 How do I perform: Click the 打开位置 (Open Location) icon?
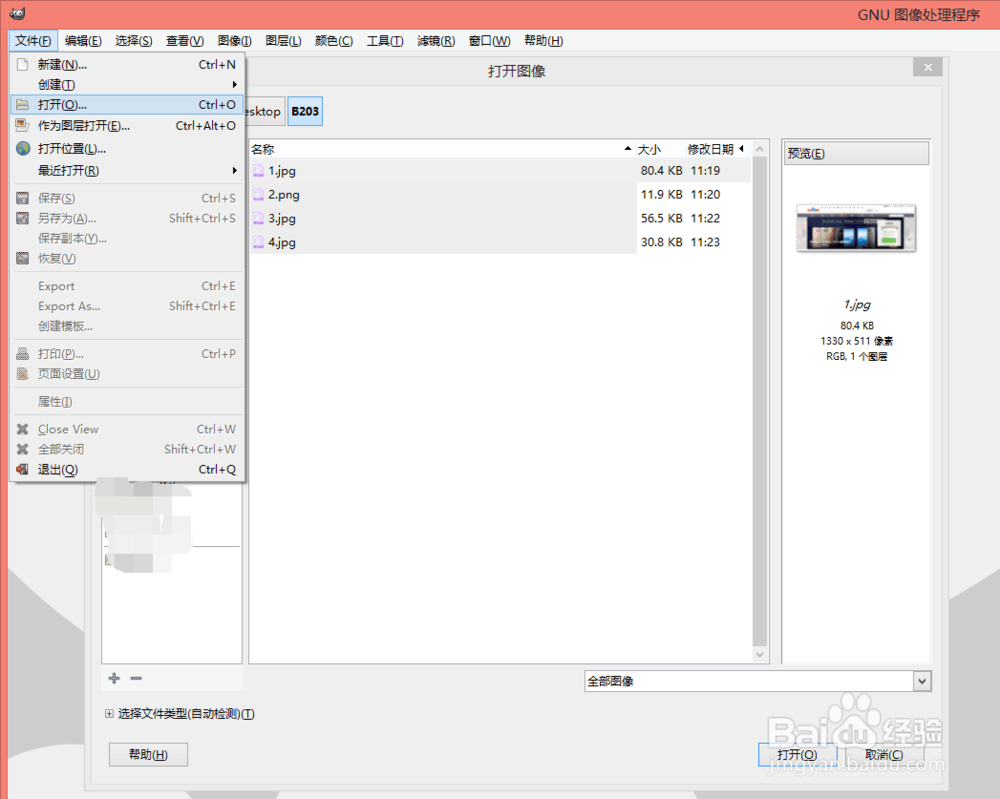pyautogui.click(x=24, y=146)
